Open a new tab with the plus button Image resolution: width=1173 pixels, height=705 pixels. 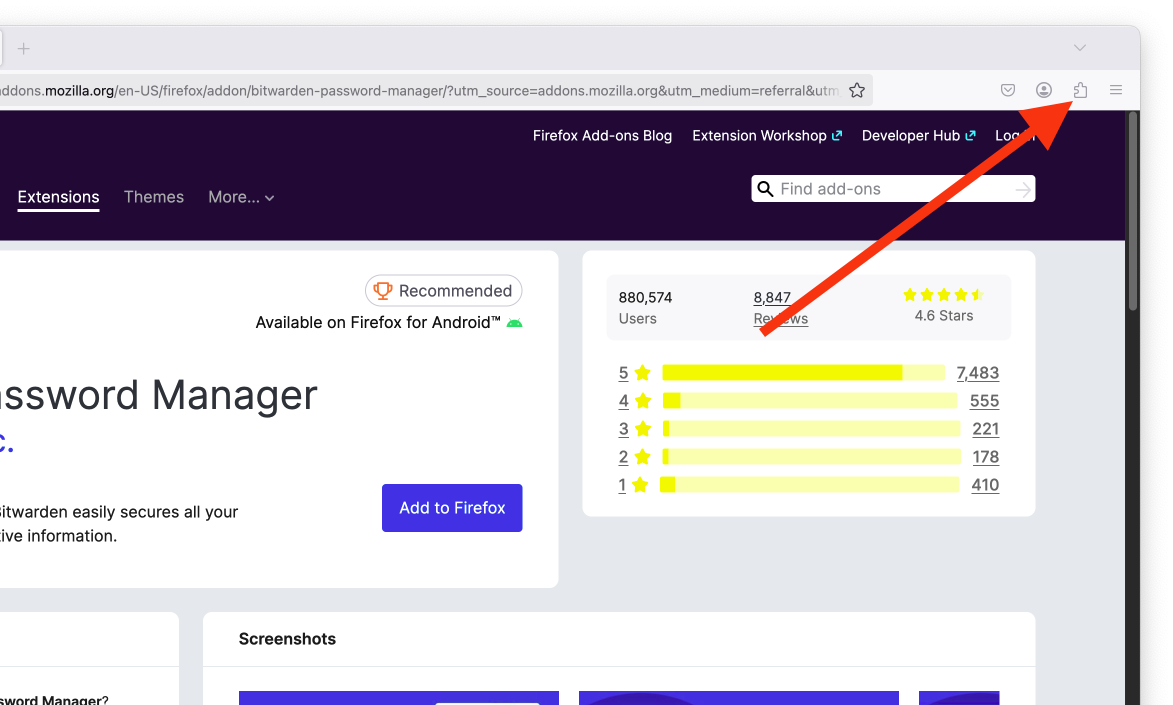click(x=24, y=49)
